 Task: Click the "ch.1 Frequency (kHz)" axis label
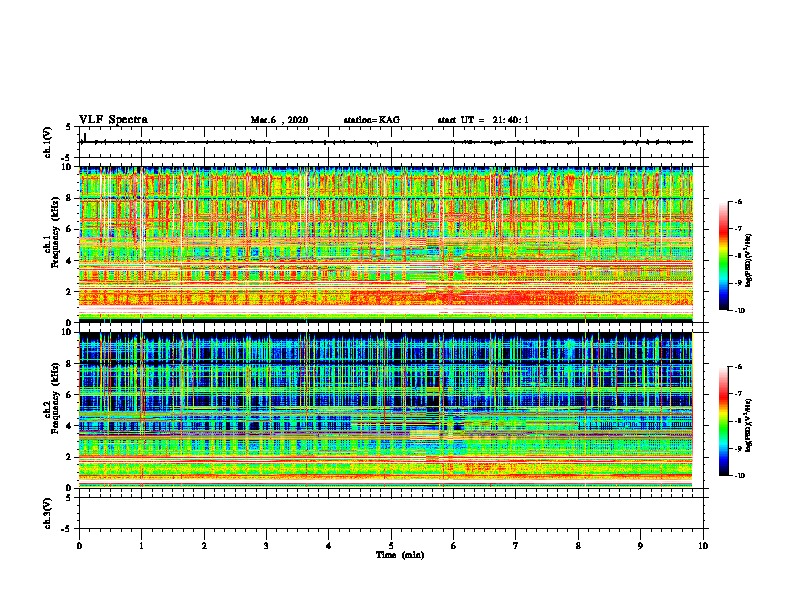point(51,232)
